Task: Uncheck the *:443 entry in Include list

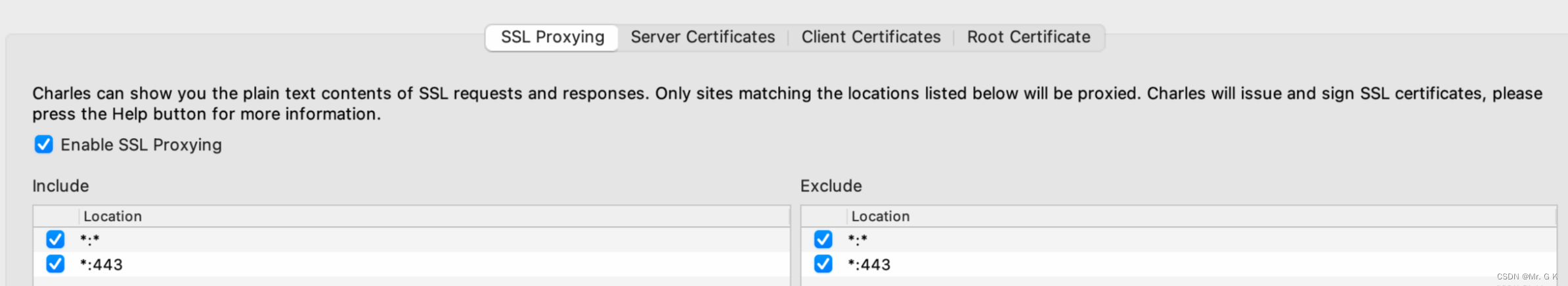Action: tap(56, 264)
